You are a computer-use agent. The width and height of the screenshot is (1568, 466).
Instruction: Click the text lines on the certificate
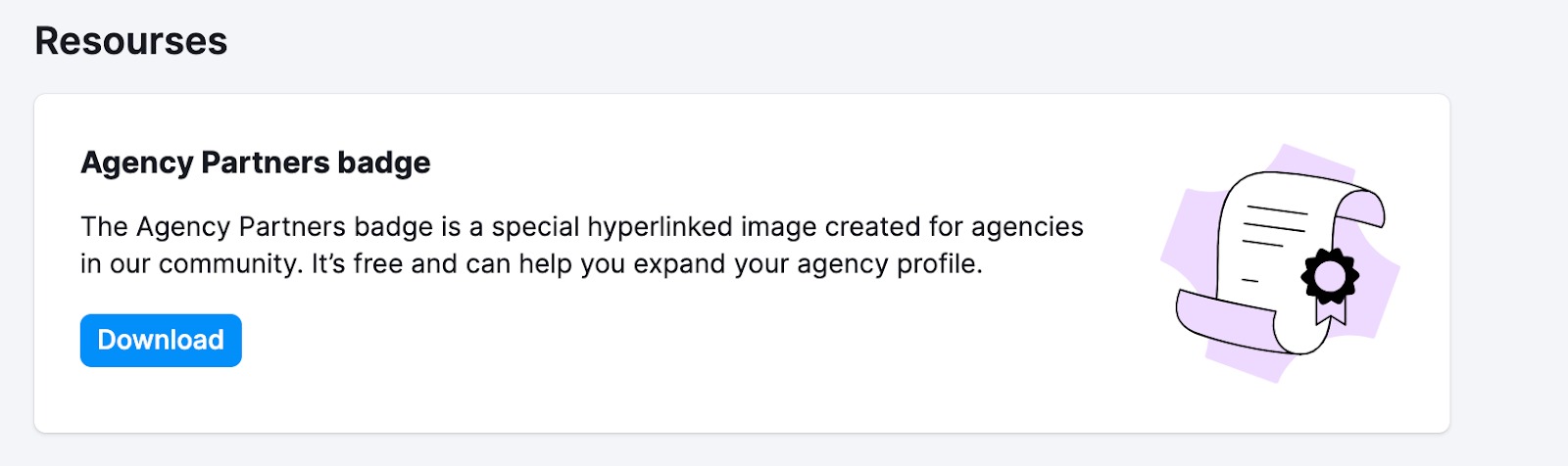pos(1275,226)
